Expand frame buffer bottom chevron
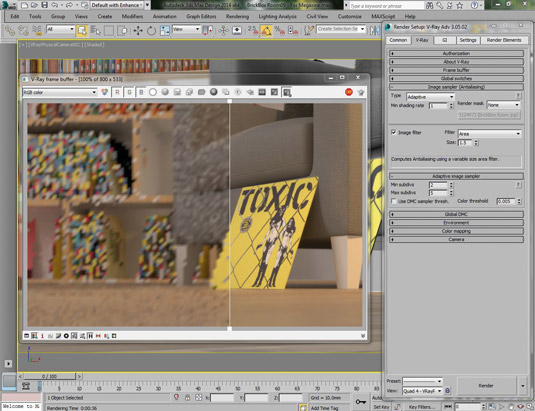 363,336
